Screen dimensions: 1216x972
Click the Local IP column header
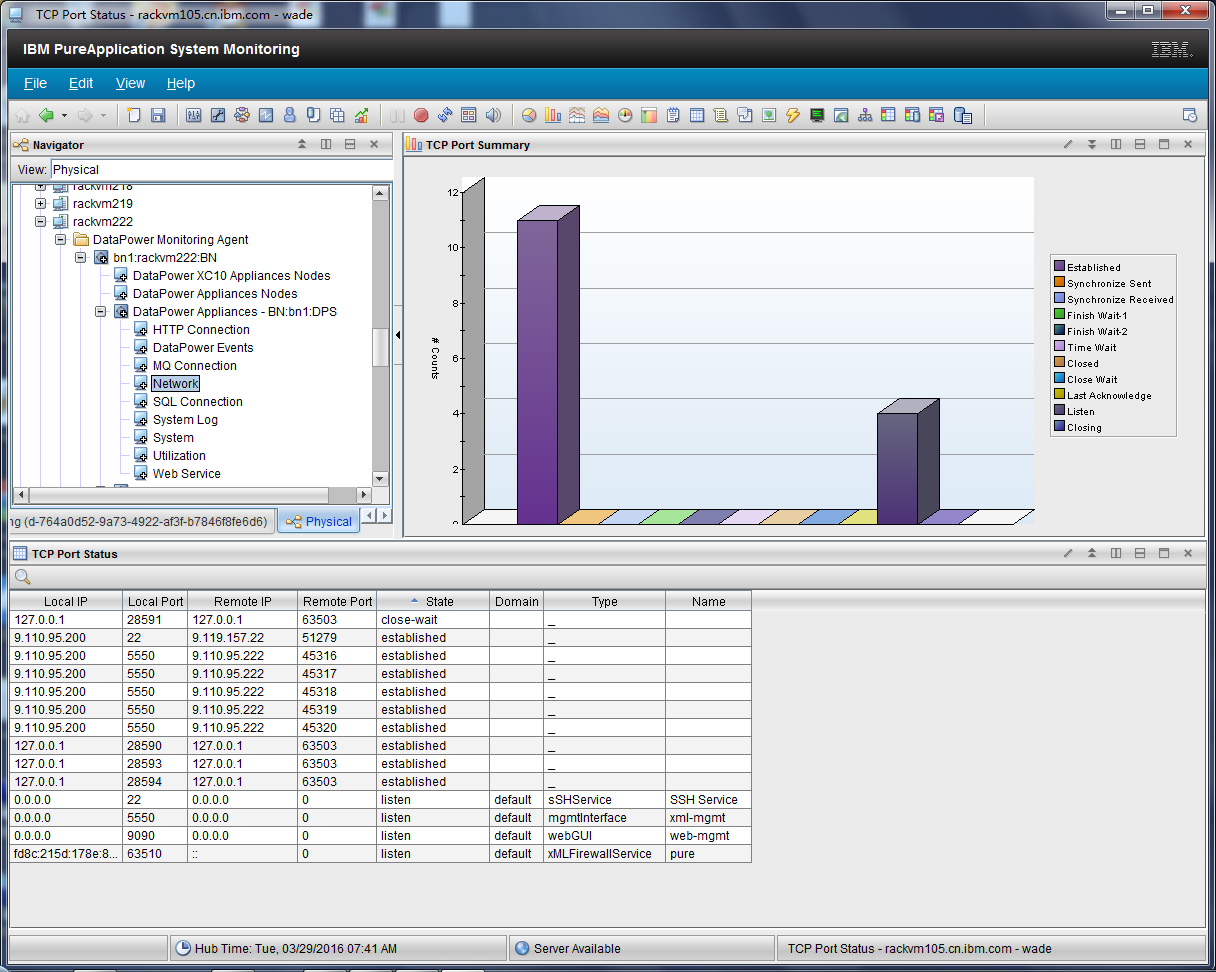pos(66,601)
